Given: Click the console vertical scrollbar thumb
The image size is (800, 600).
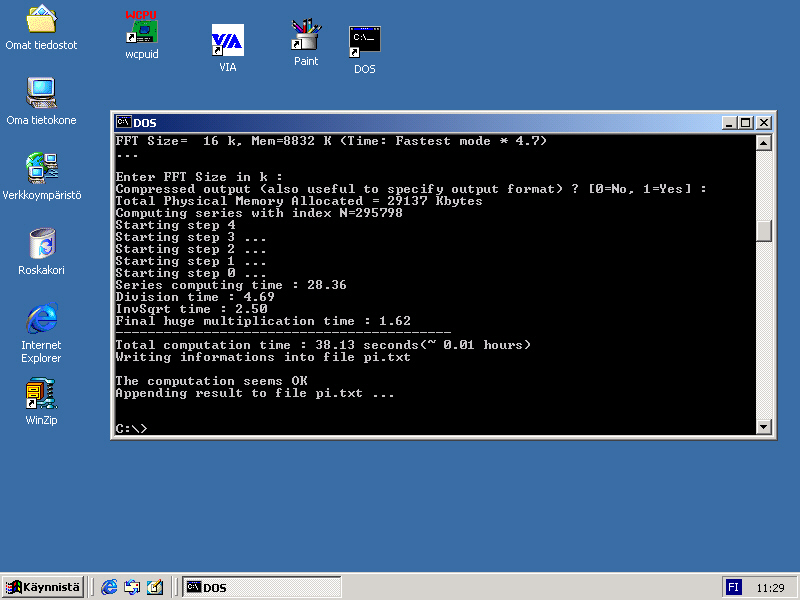Looking at the screenshot, I should click(x=764, y=231).
